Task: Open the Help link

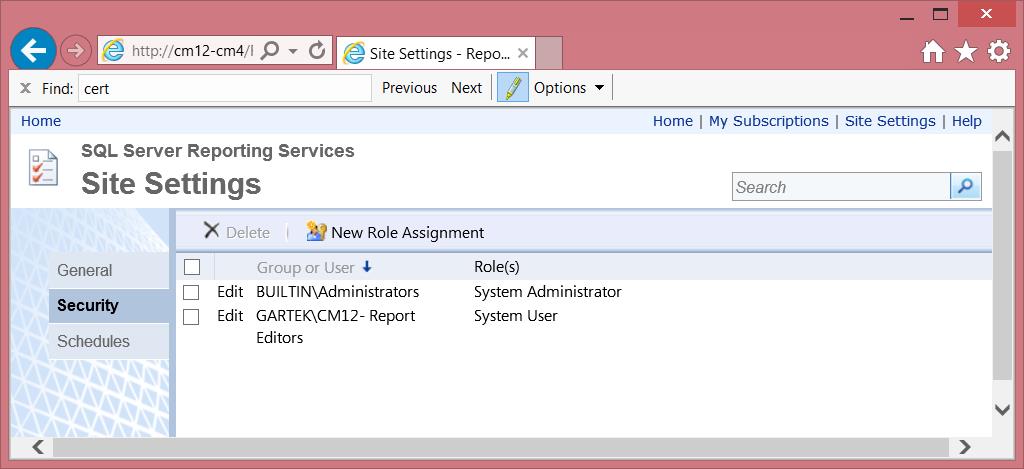Action: pyautogui.click(x=967, y=121)
